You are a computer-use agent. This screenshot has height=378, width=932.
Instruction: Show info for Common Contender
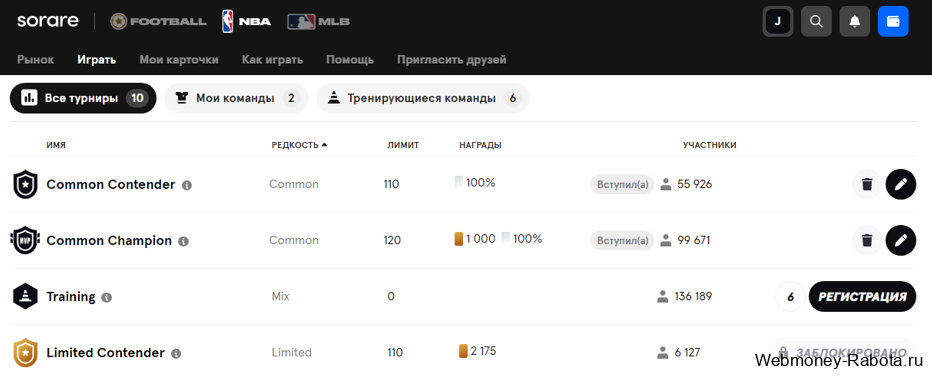coord(187,185)
